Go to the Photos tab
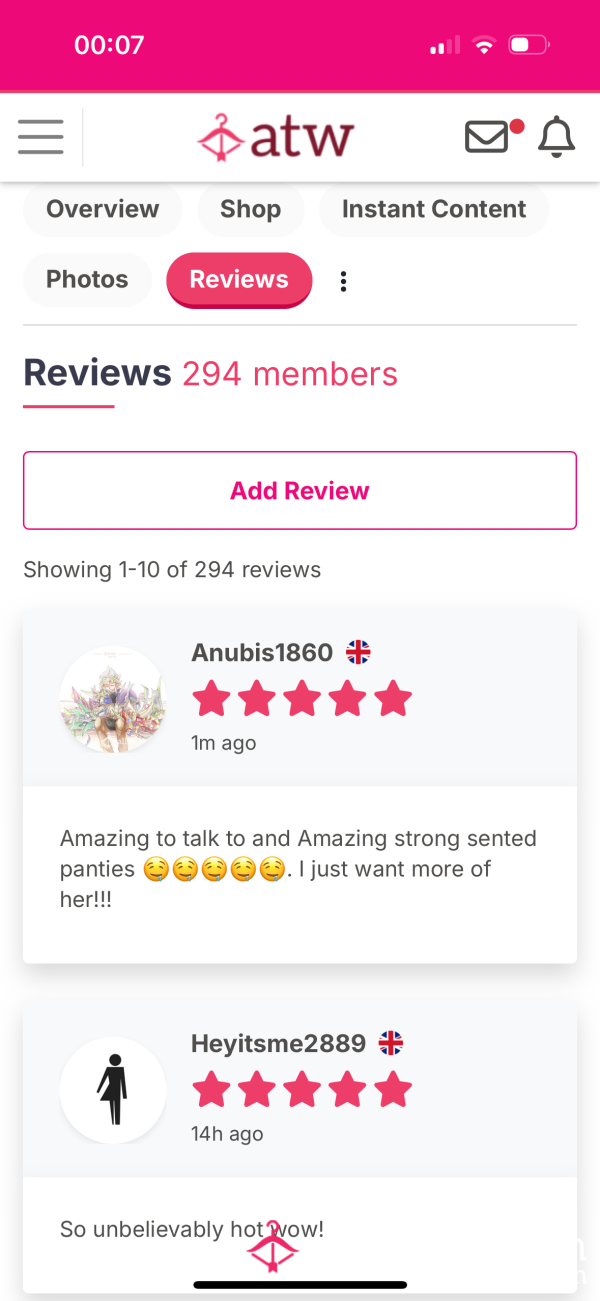This screenshot has width=600, height=1301. point(87,279)
